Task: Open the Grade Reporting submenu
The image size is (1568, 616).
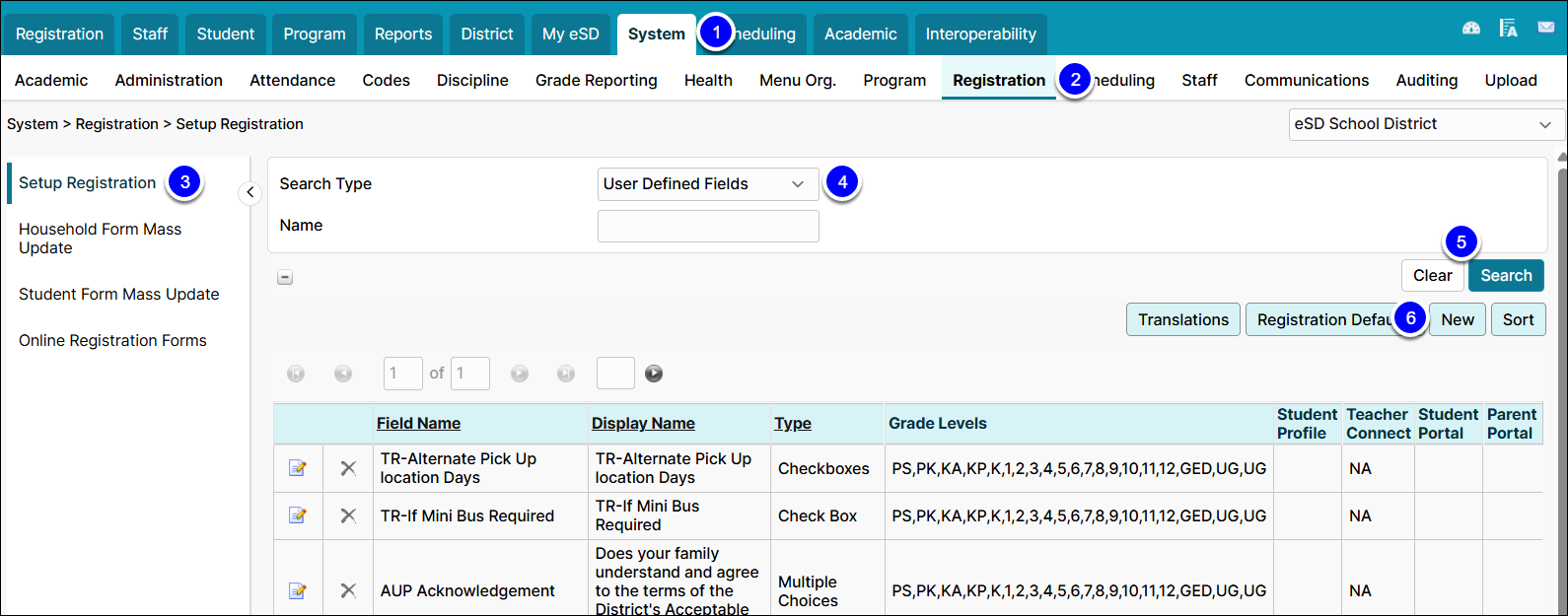Action: (597, 81)
